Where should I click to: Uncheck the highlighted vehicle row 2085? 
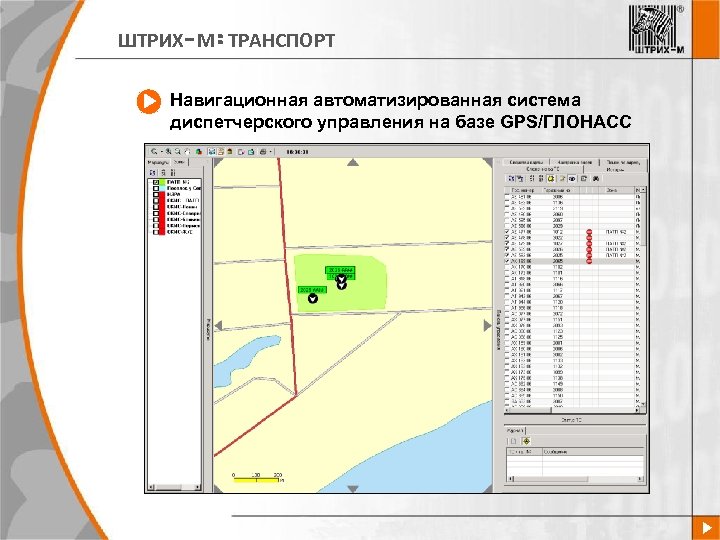tap(507, 261)
